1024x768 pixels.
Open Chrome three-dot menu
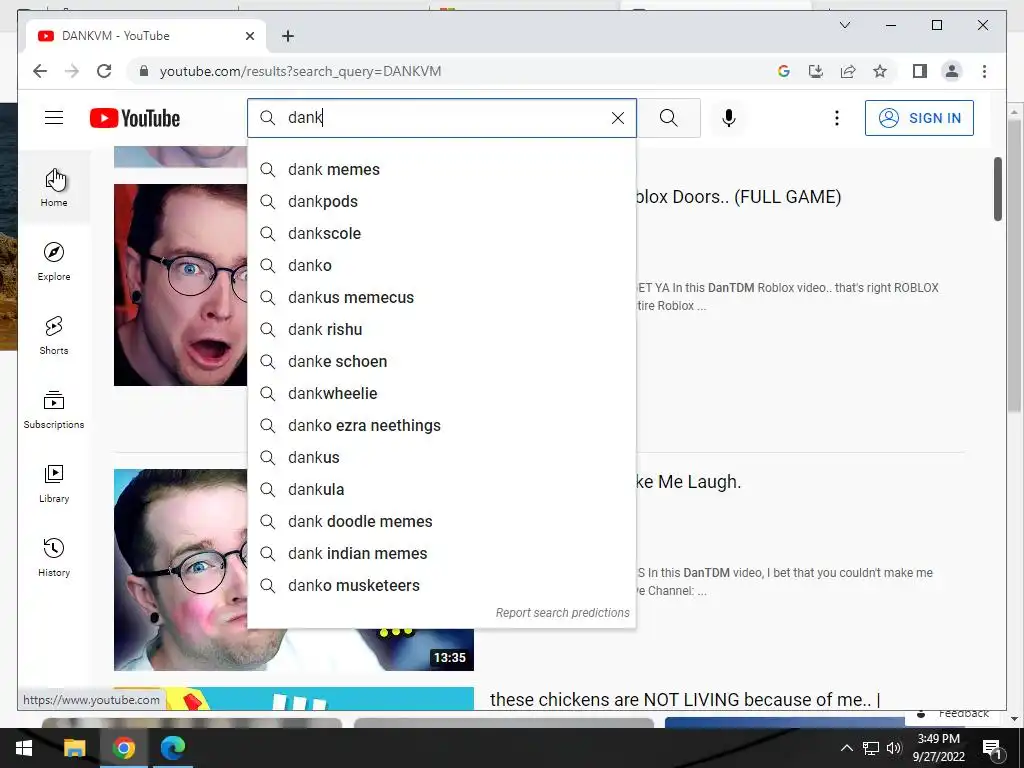pyautogui.click(x=984, y=71)
